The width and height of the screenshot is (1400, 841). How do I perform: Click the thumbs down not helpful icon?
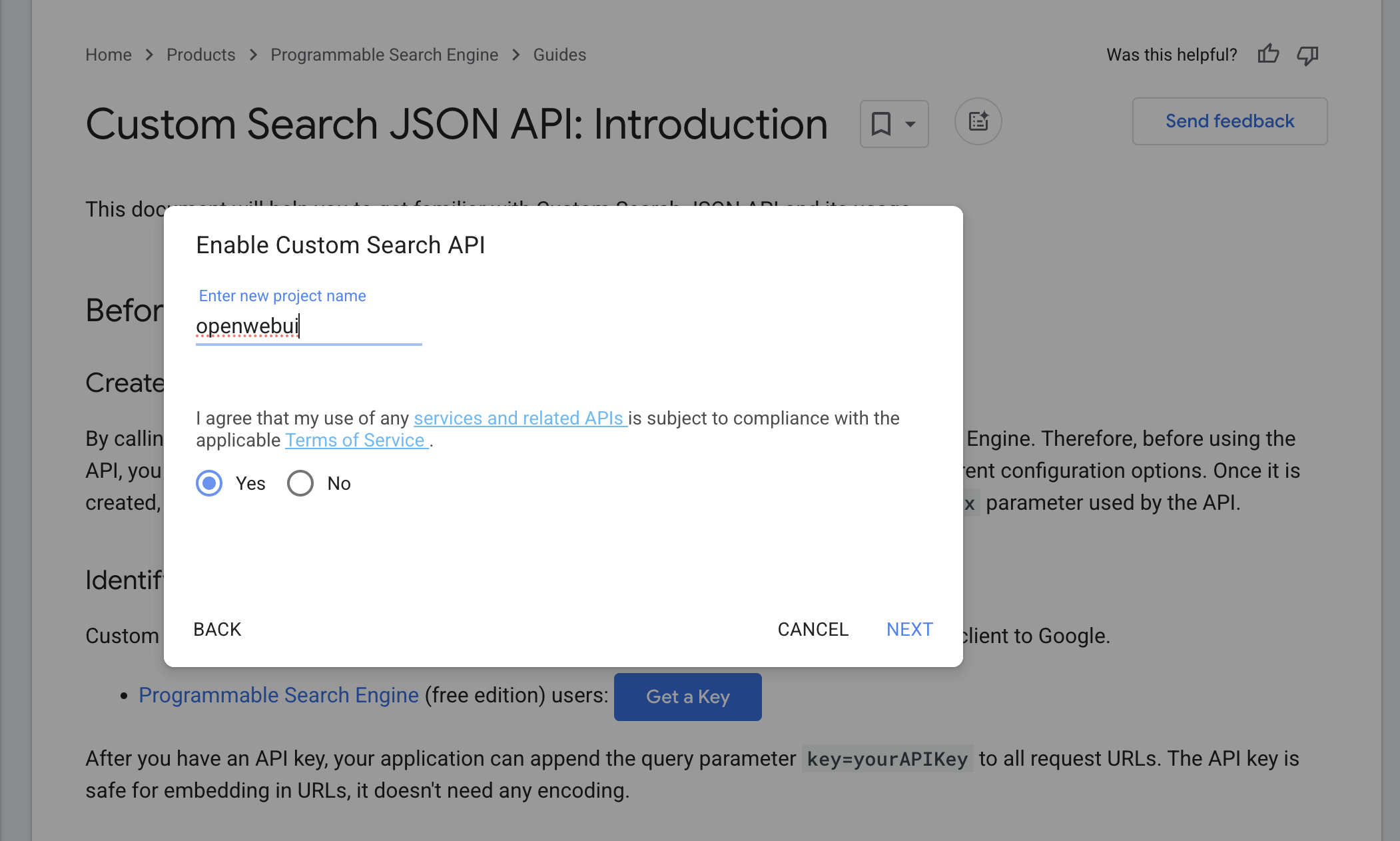pos(1307,55)
